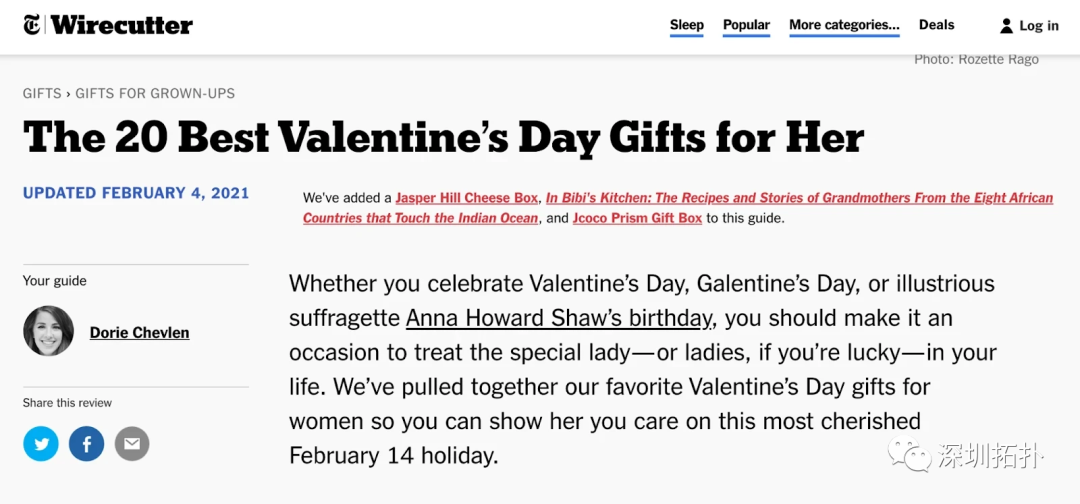Expand the More categories menu
The height and width of the screenshot is (504, 1080).
click(x=844, y=25)
